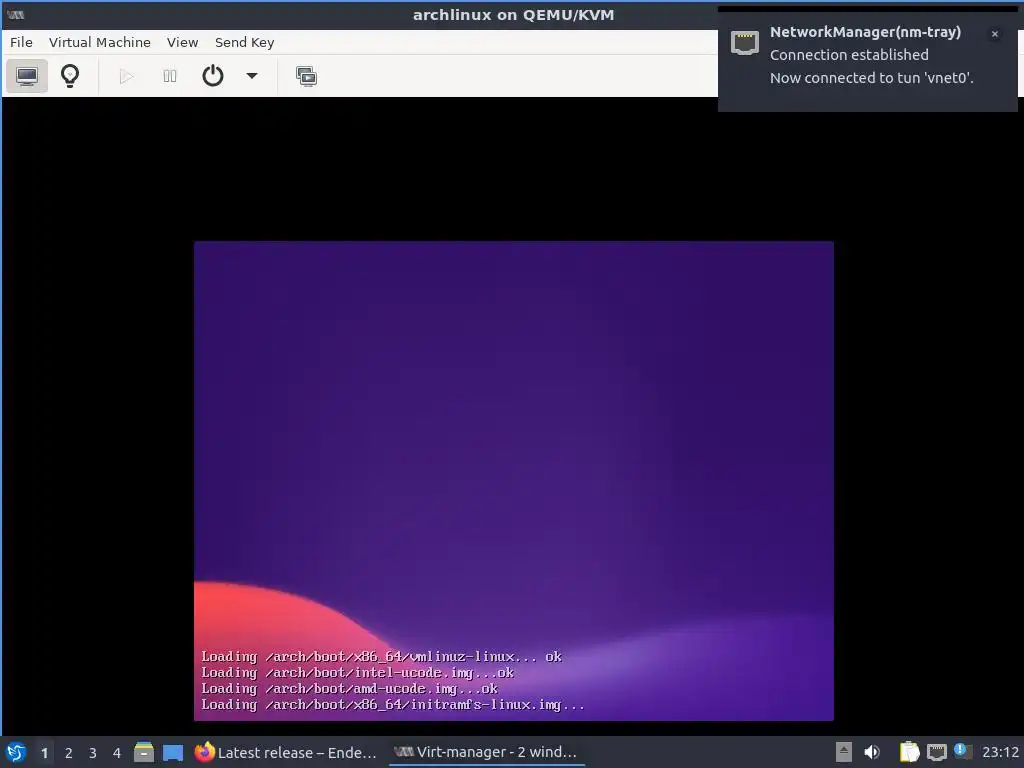Open the manage VM snapshots icon

click(306, 76)
